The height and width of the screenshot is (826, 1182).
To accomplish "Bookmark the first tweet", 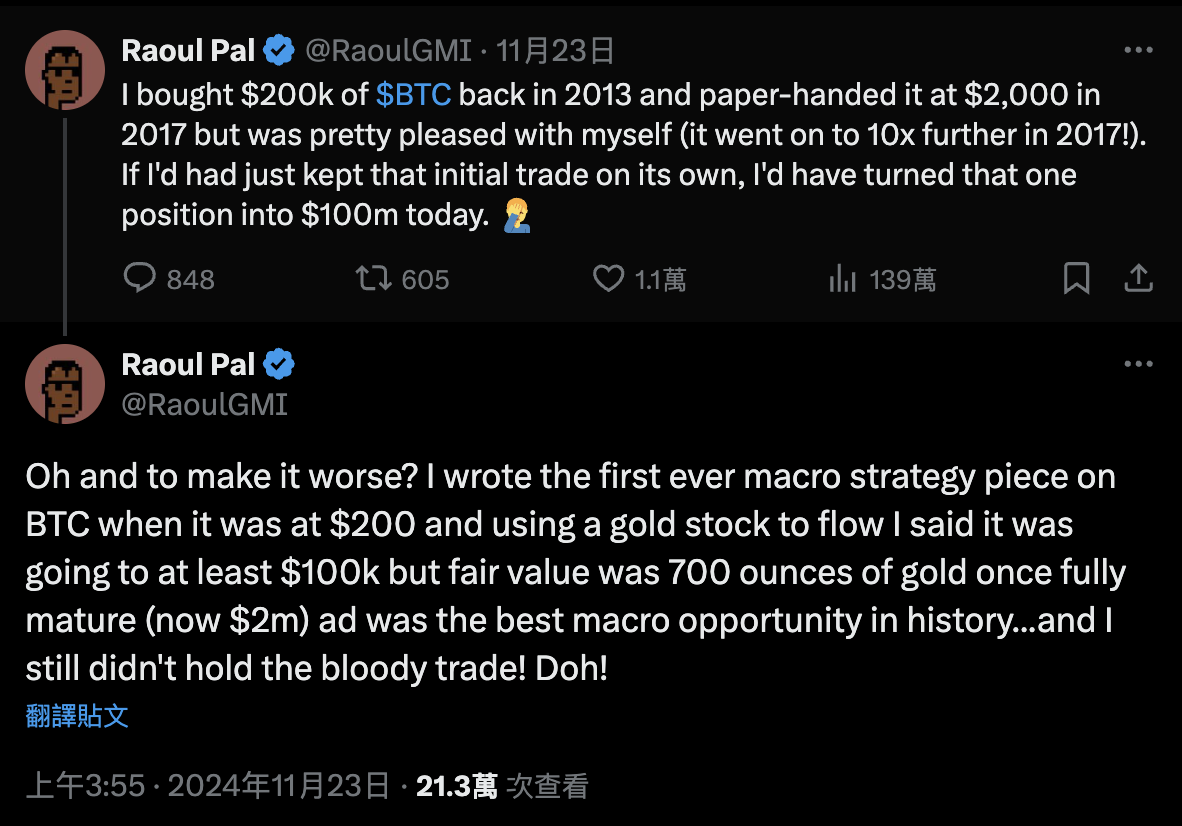I will (x=1076, y=279).
